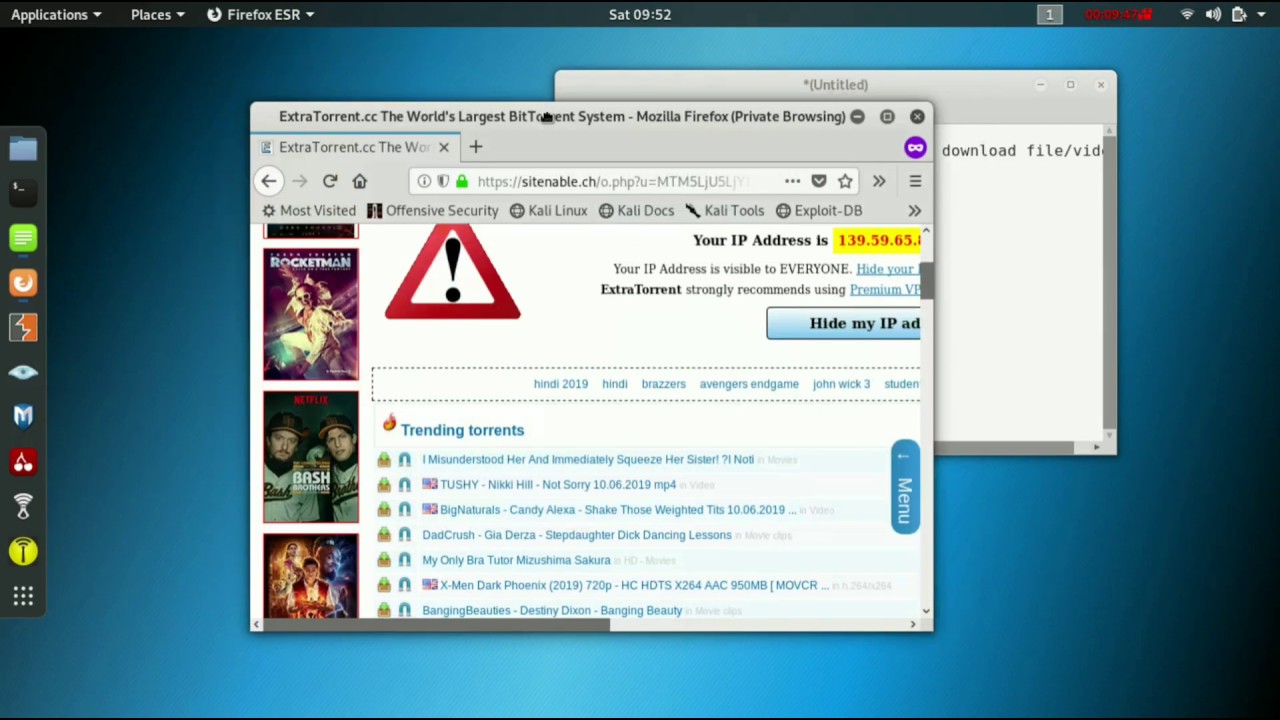Click the green padlock security icon

(461, 181)
